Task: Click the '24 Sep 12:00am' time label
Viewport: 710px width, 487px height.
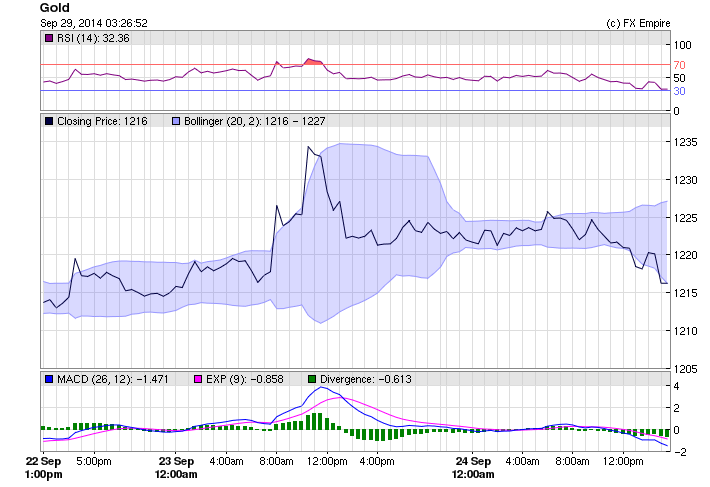Action: [x=473, y=468]
